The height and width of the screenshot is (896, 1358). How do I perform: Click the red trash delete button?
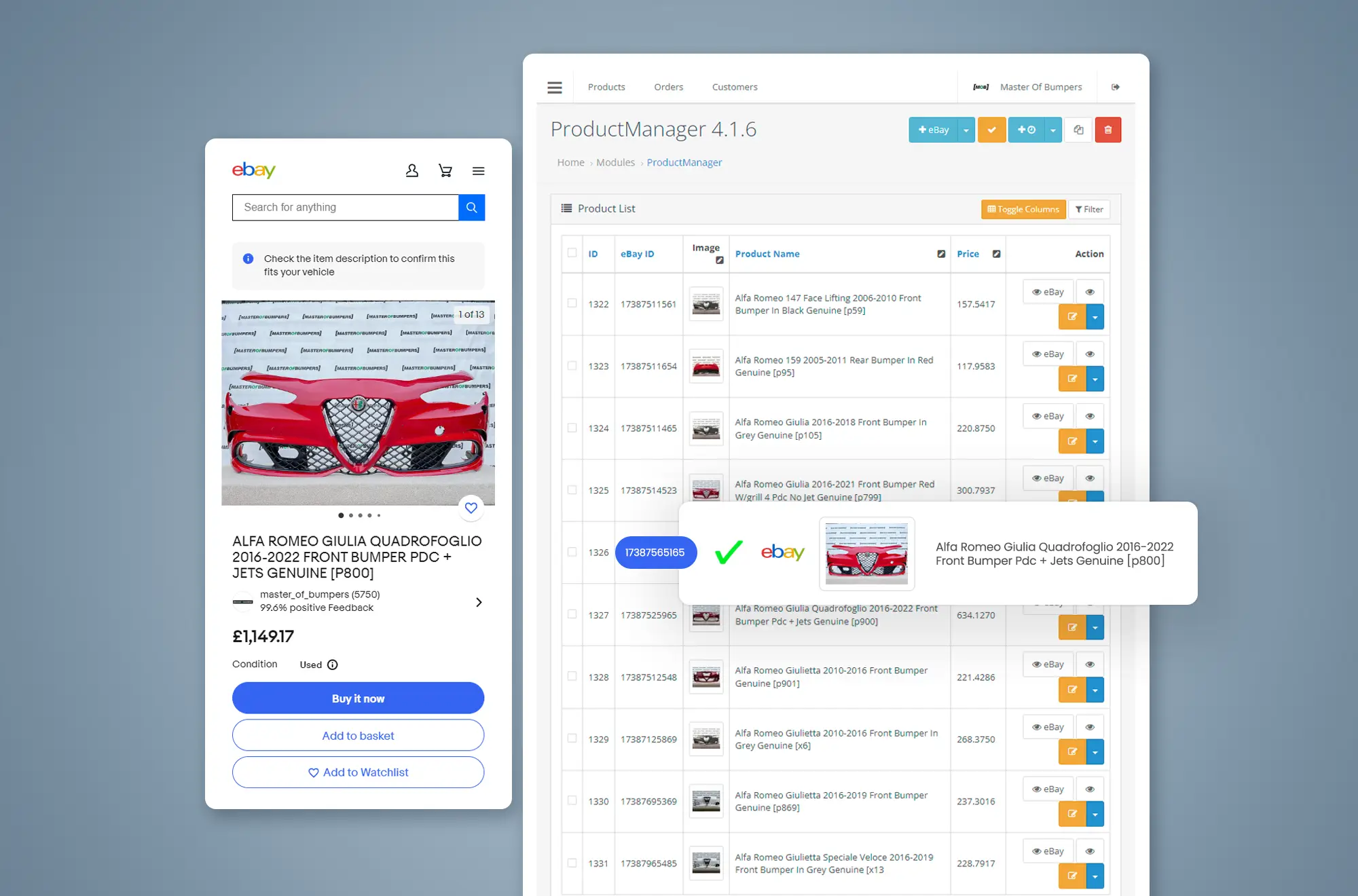point(1108,130)
